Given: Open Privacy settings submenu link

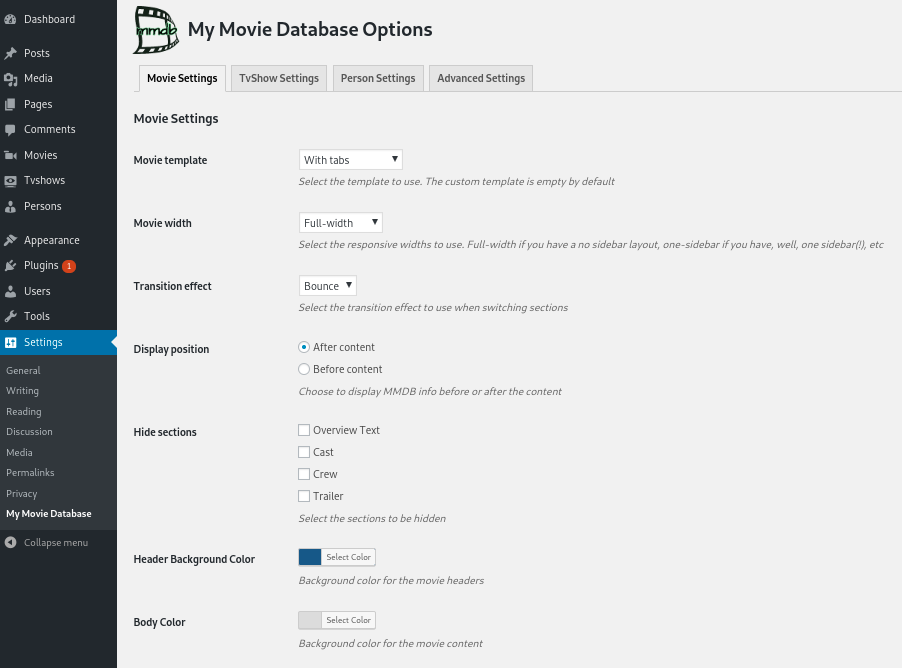Looking at the screenshot, I should (21, 494).
